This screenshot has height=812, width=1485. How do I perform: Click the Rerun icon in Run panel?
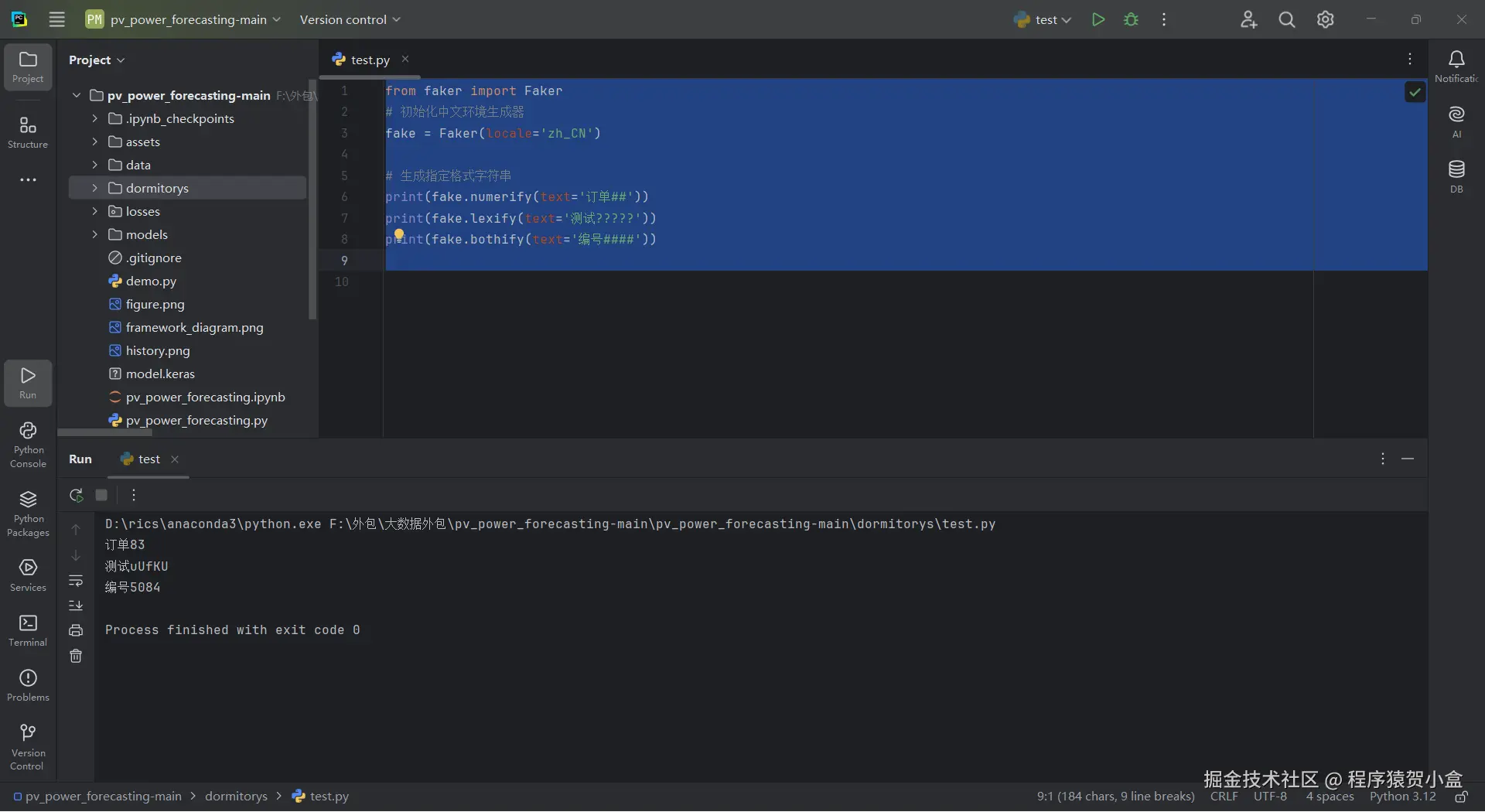[76, 495]
